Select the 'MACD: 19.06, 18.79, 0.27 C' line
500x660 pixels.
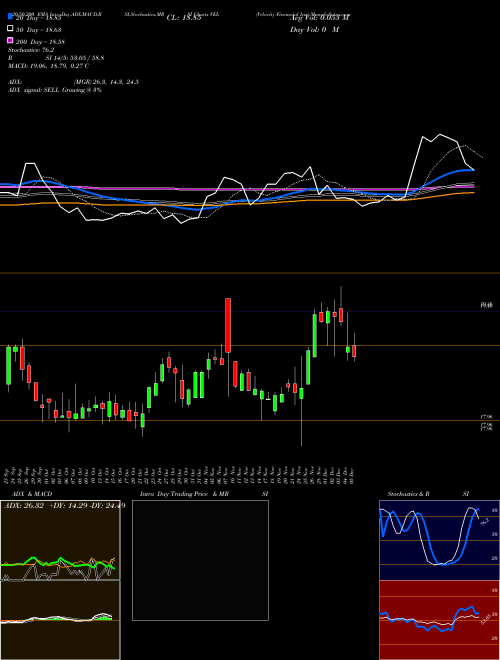tap(48, 66)
